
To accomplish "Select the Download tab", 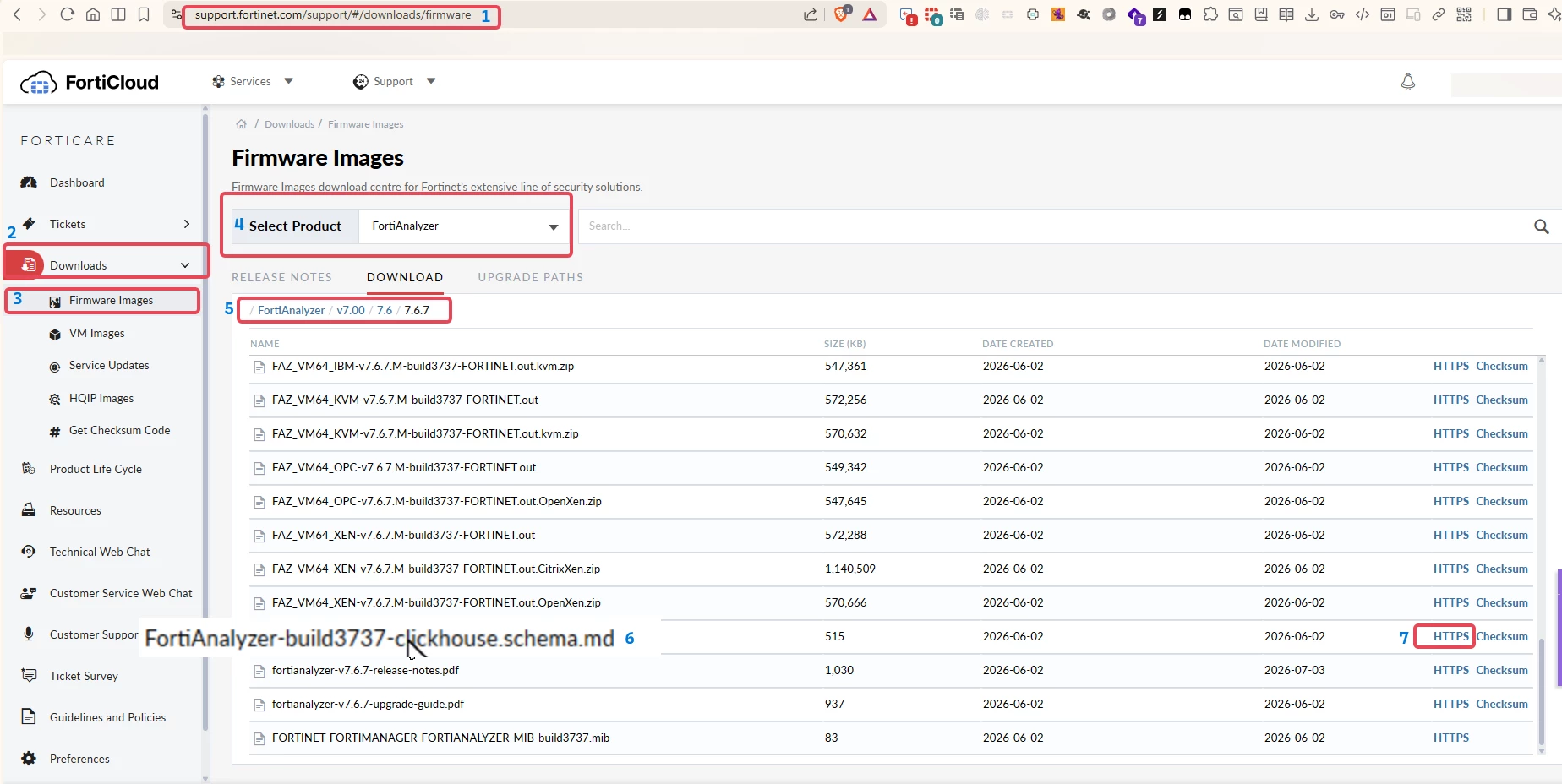I will click(405, 277).
